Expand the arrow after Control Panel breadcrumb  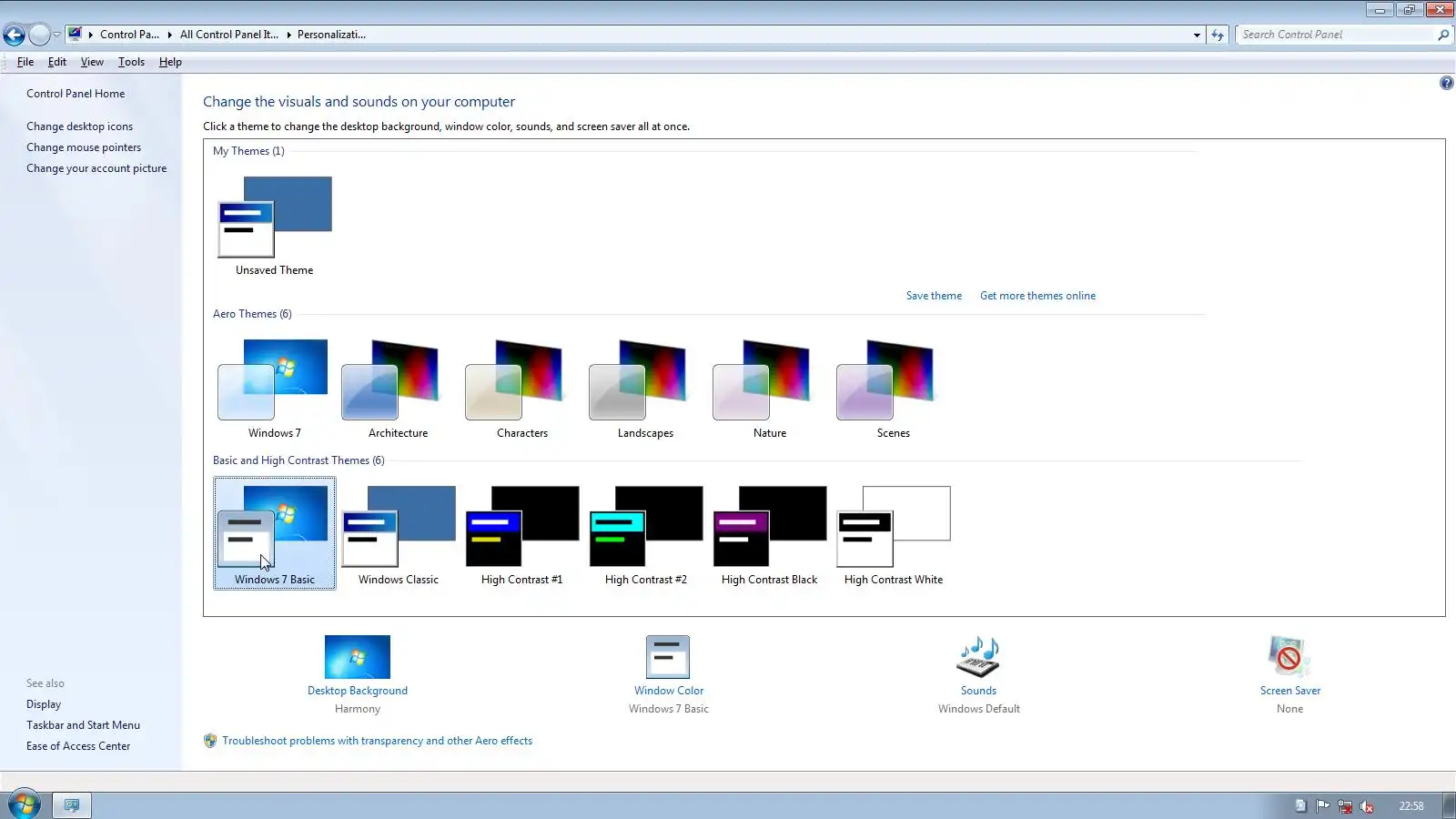[x=169, y=35]
